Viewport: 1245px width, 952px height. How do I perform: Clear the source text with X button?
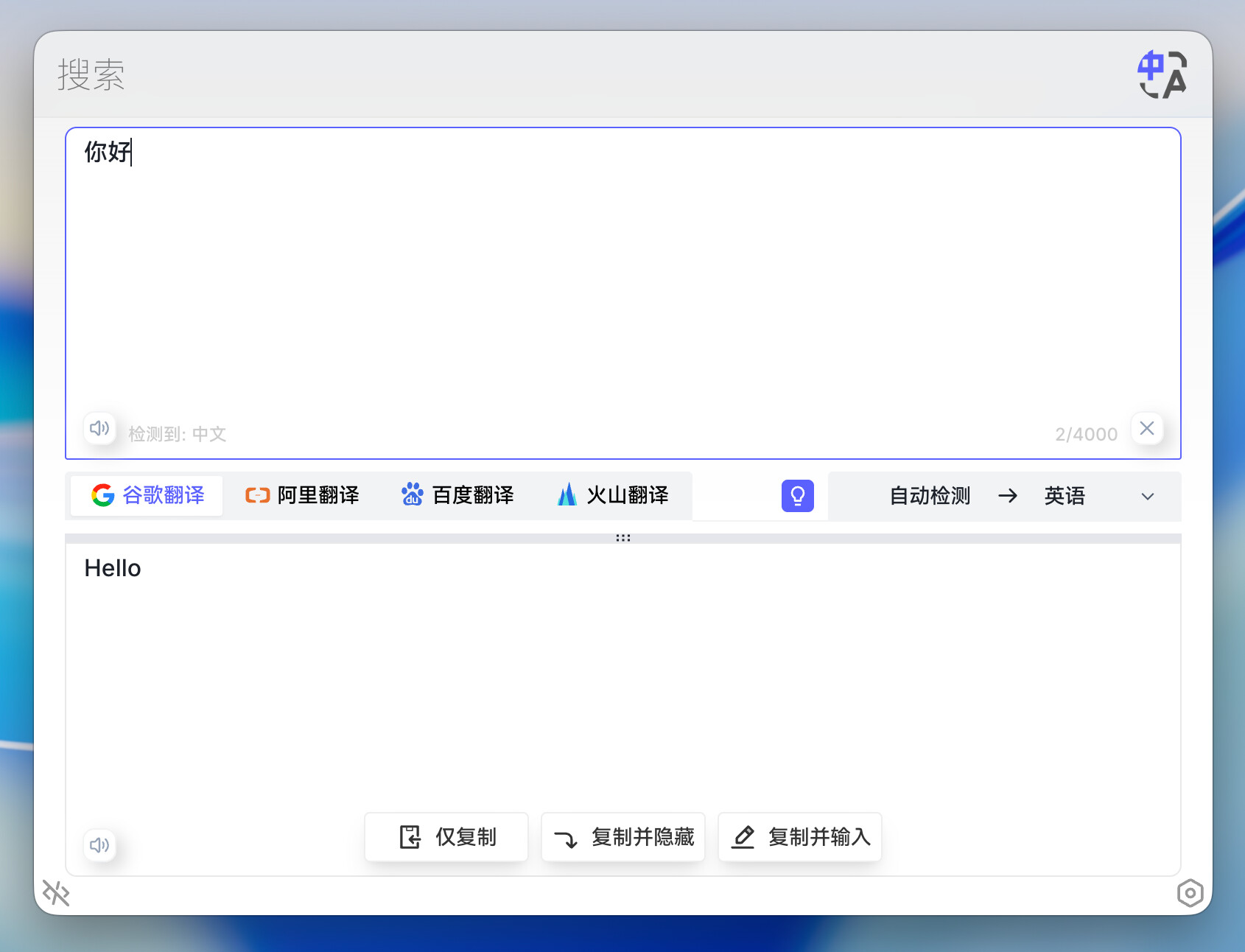pos(1147,428)
